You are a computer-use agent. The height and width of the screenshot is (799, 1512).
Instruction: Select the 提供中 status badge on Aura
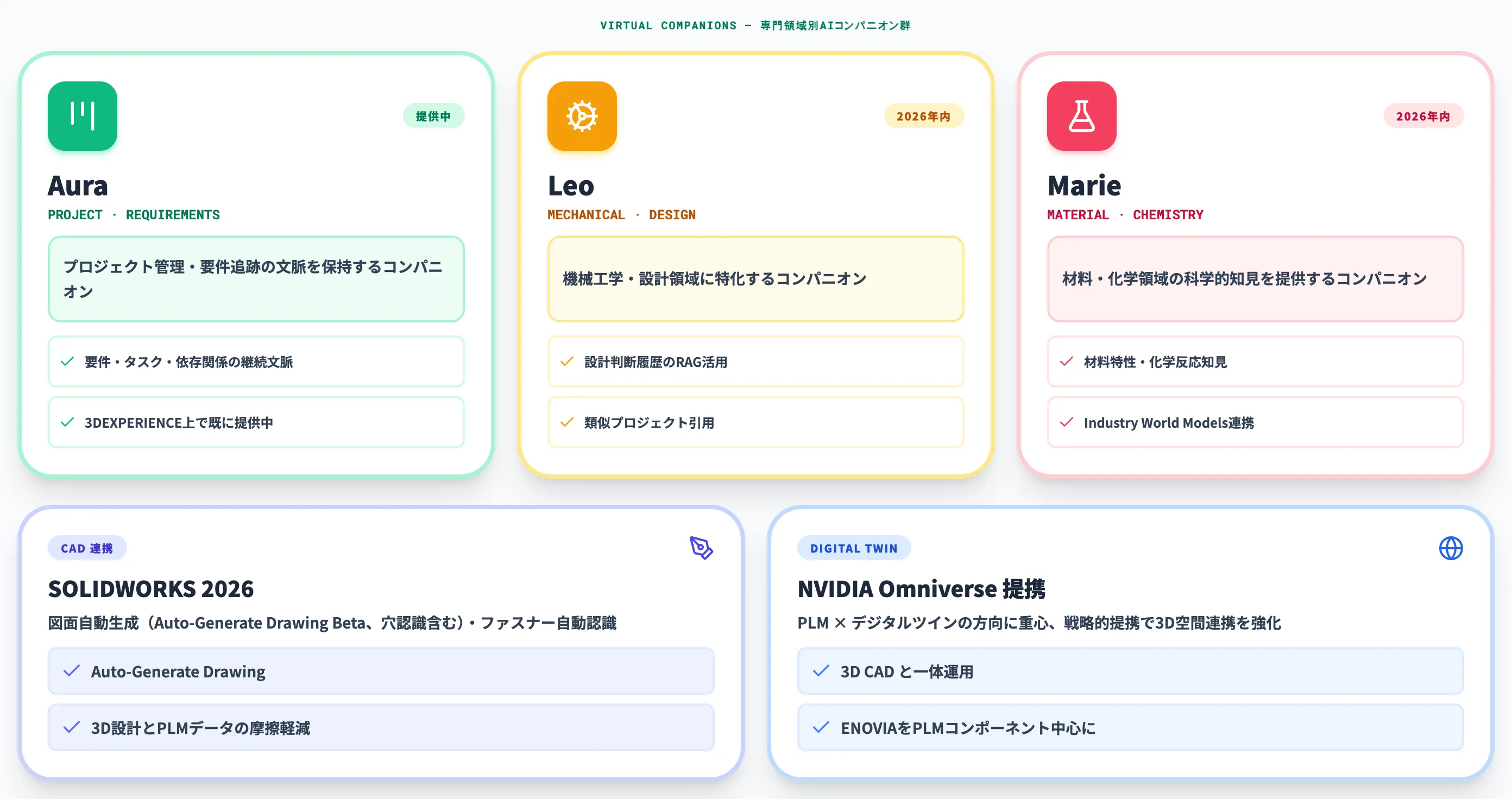(433, 116)
